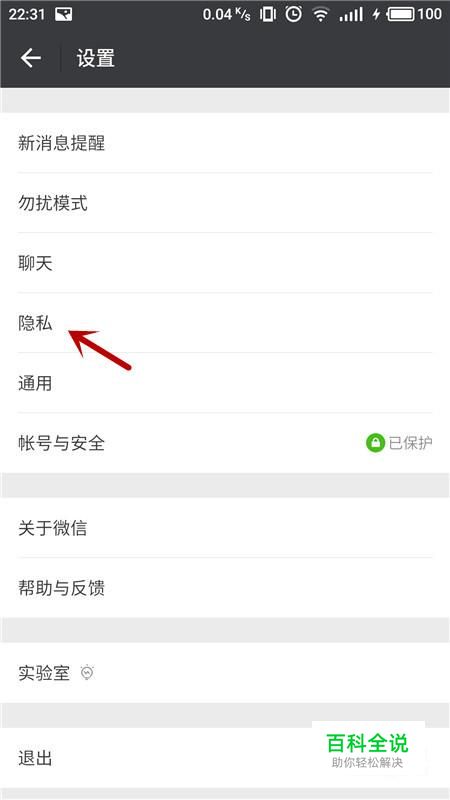
Task: Open 帐号与安全 settings
Action: coord(225,443)
